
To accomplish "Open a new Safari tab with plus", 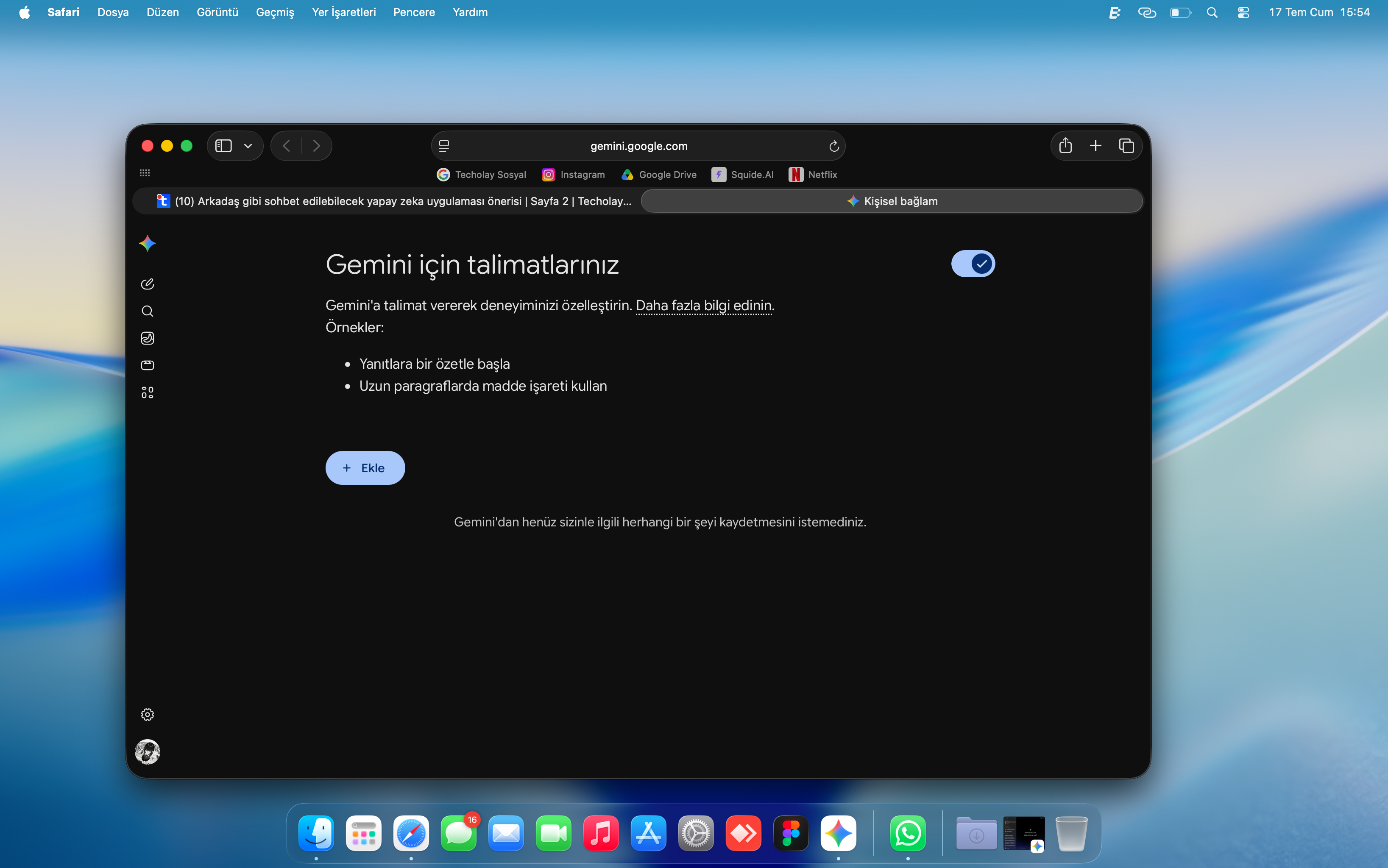I will pos(1096,146).
